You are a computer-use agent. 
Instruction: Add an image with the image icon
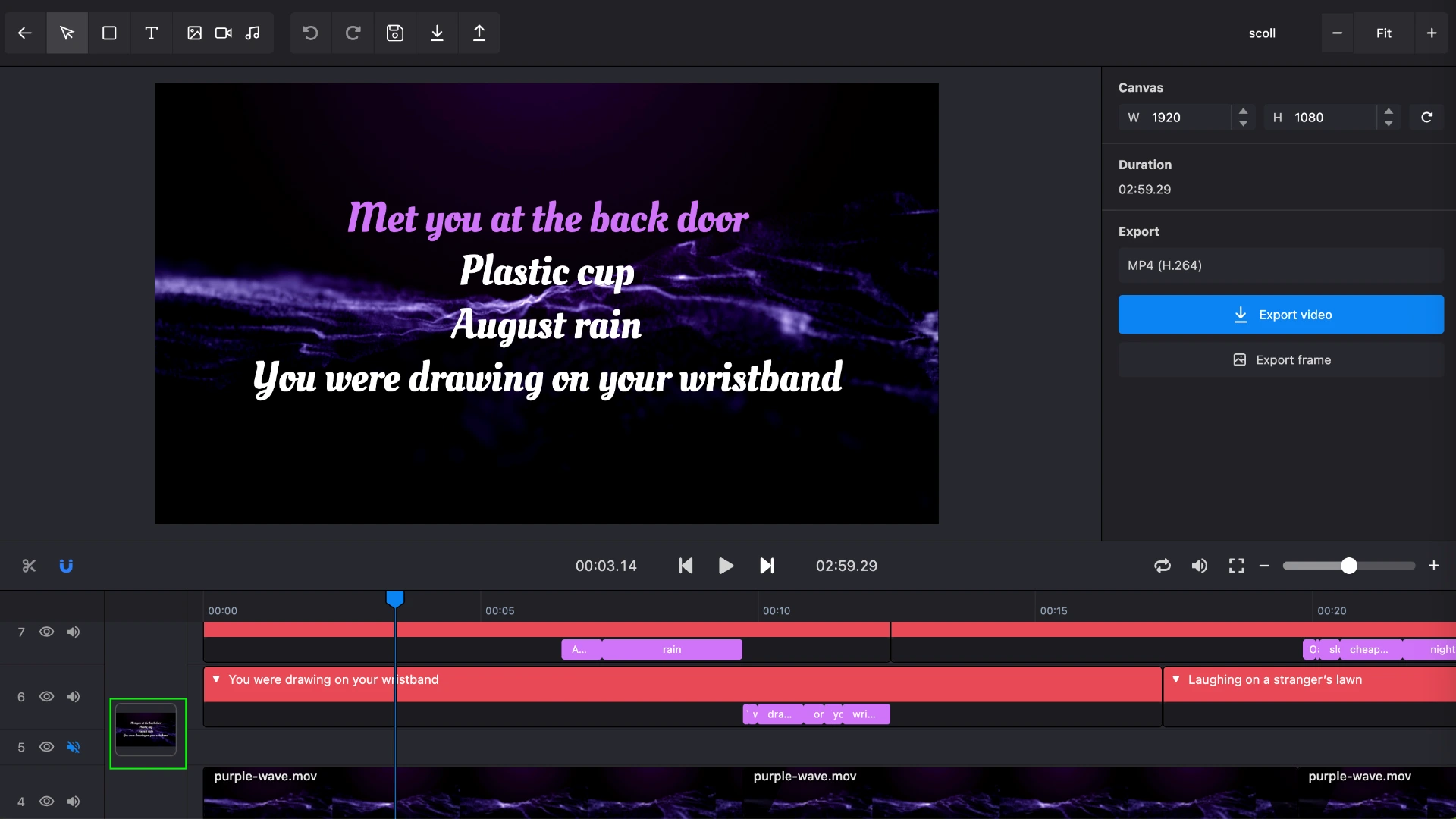tap(194, 33)
